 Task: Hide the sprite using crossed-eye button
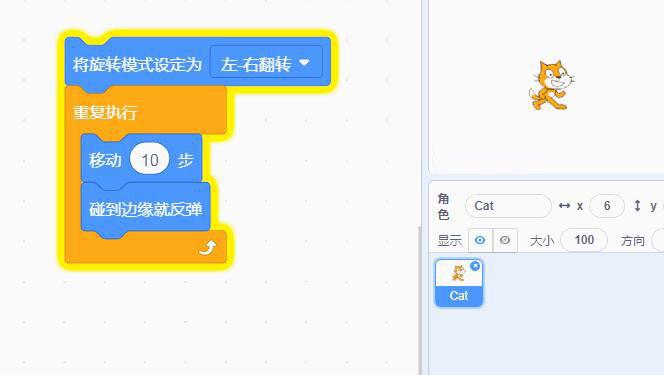[505, 240]
